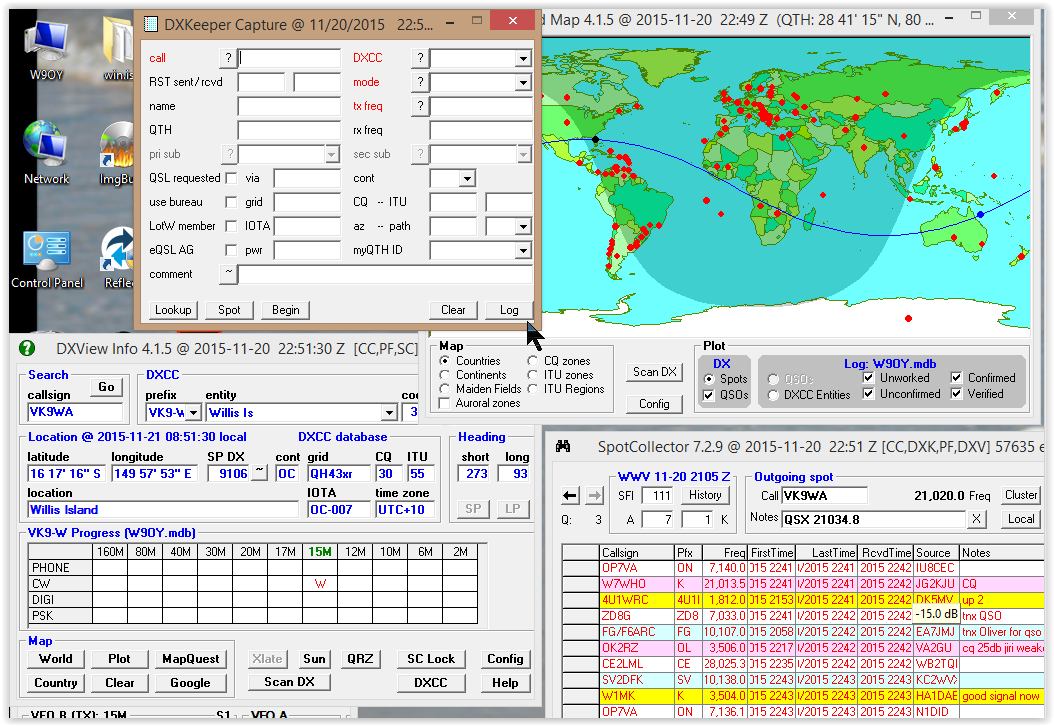Open the Network desktop icon
Image resolution: width=1054 pixels, height=726 pixels.
(46, 153)
